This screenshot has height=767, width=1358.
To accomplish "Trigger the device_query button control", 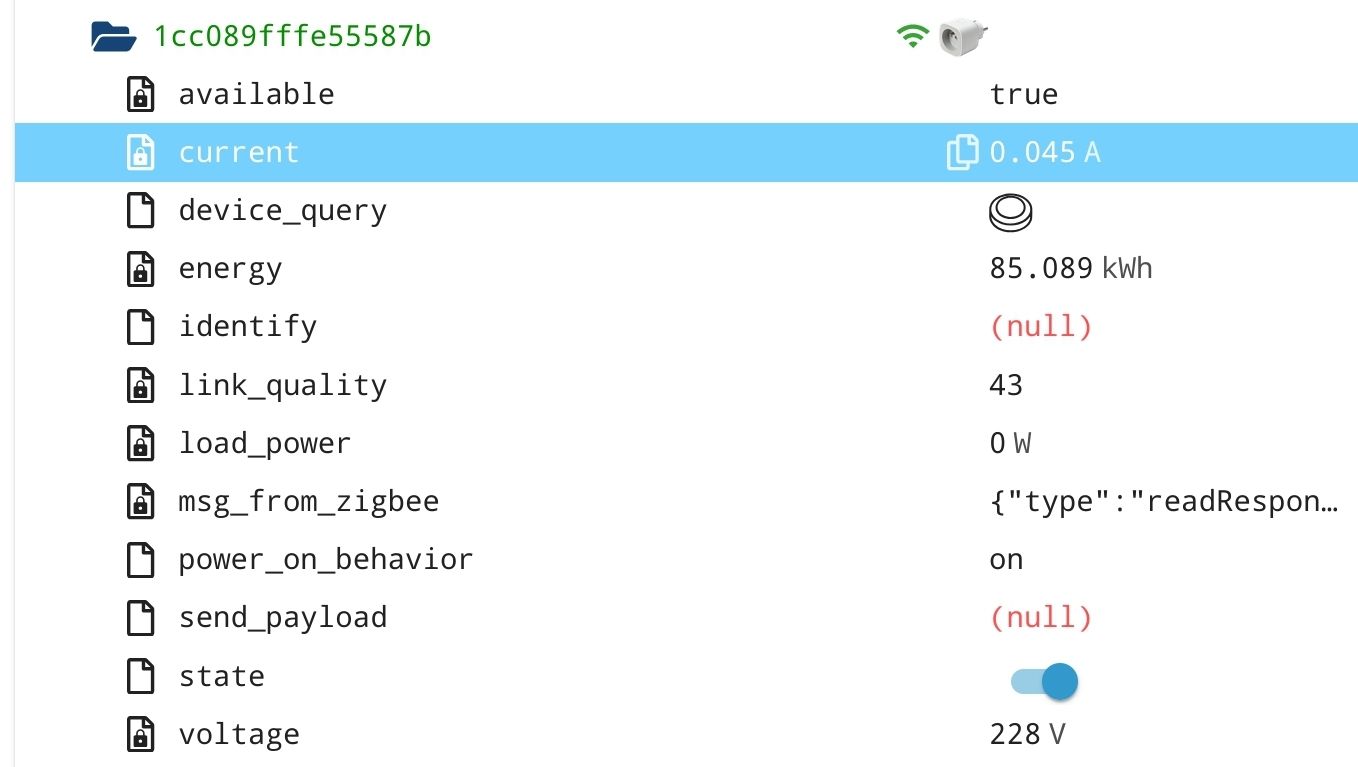I will pos(1010,211).
